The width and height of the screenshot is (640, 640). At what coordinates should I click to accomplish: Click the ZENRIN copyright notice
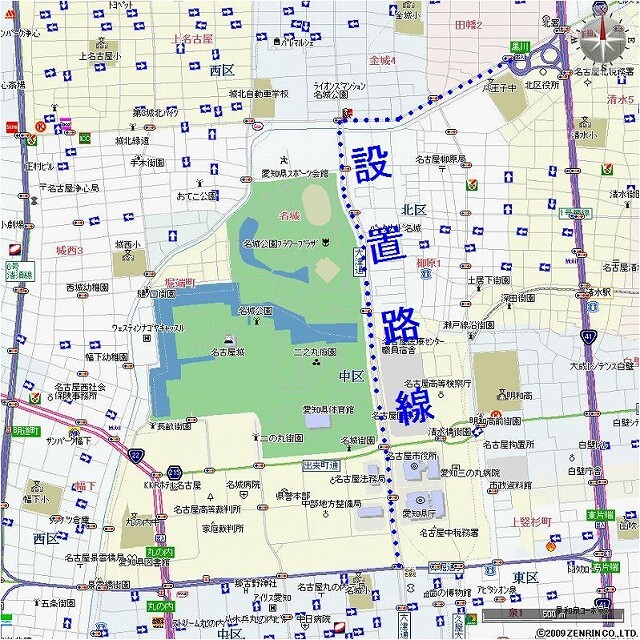click(585, 633)
